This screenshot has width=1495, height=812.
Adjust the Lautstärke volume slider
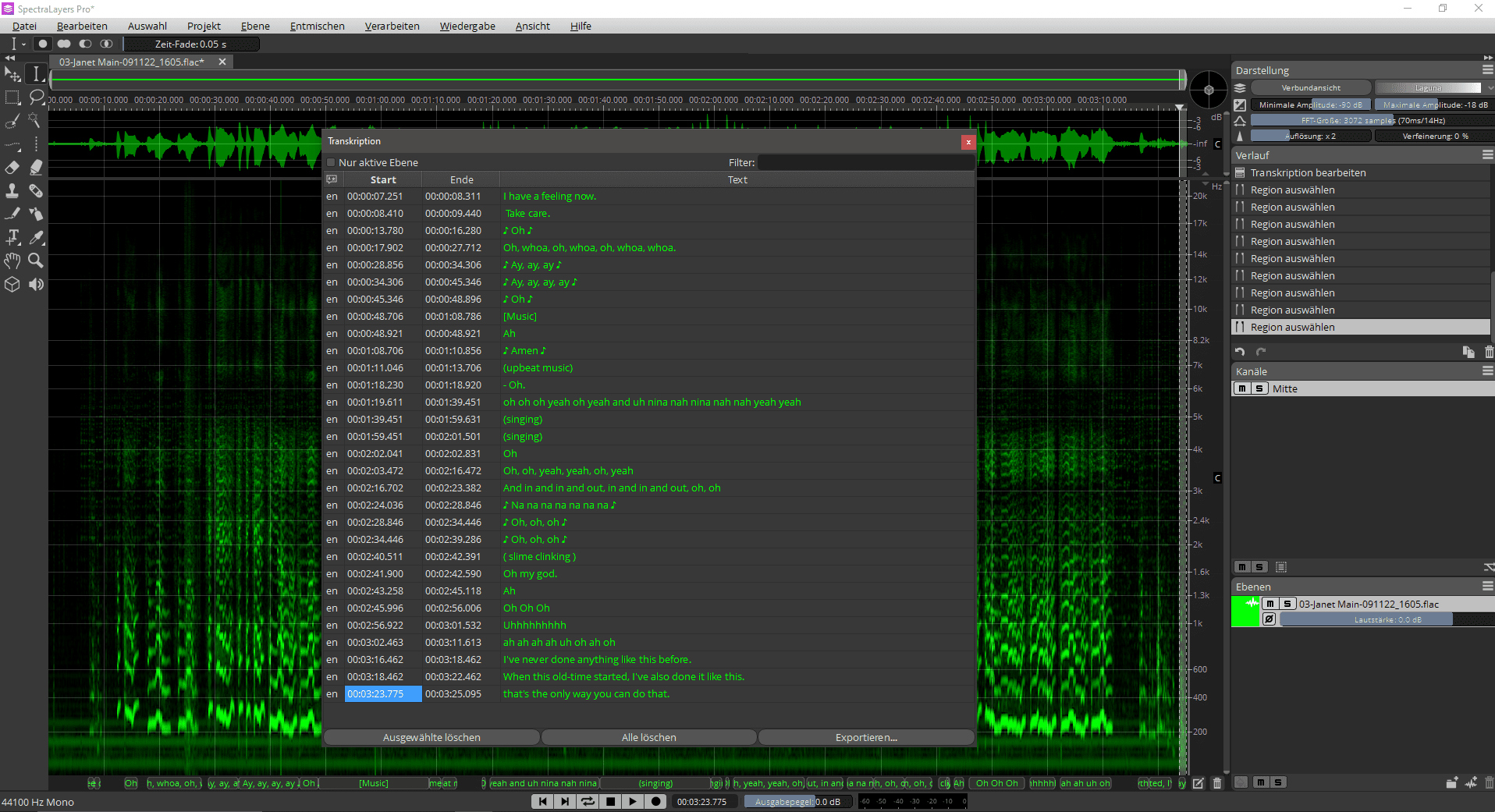pyautogui.click(x=1387, y=619)
